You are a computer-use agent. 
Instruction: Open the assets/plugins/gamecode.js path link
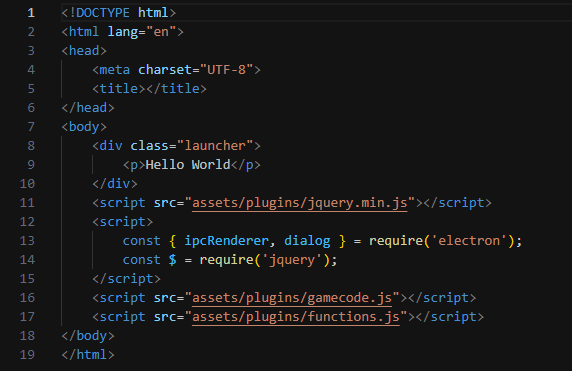[292, 298]
